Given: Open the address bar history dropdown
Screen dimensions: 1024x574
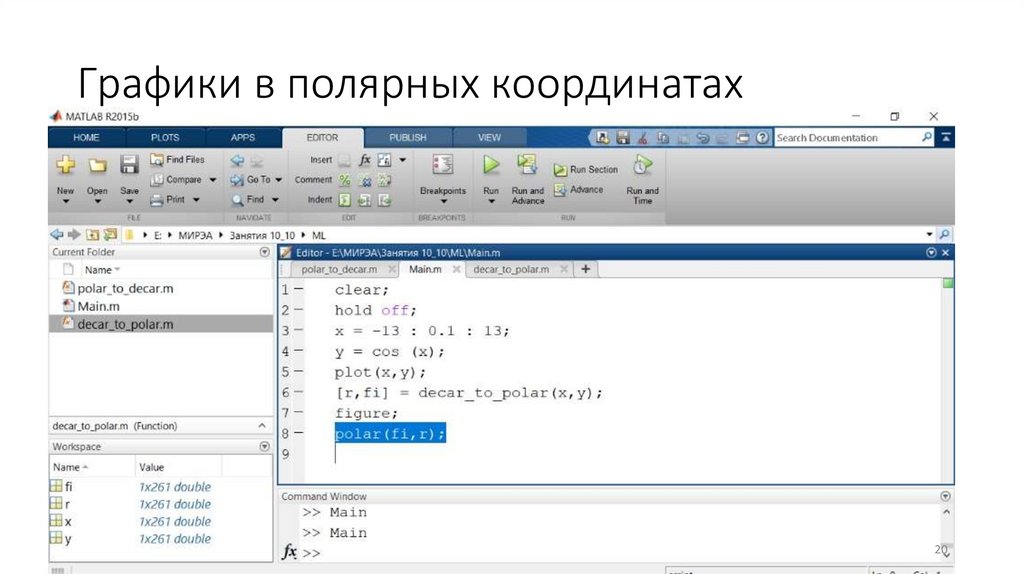Looking at the screenshot, I should click(x=929, y=234).
